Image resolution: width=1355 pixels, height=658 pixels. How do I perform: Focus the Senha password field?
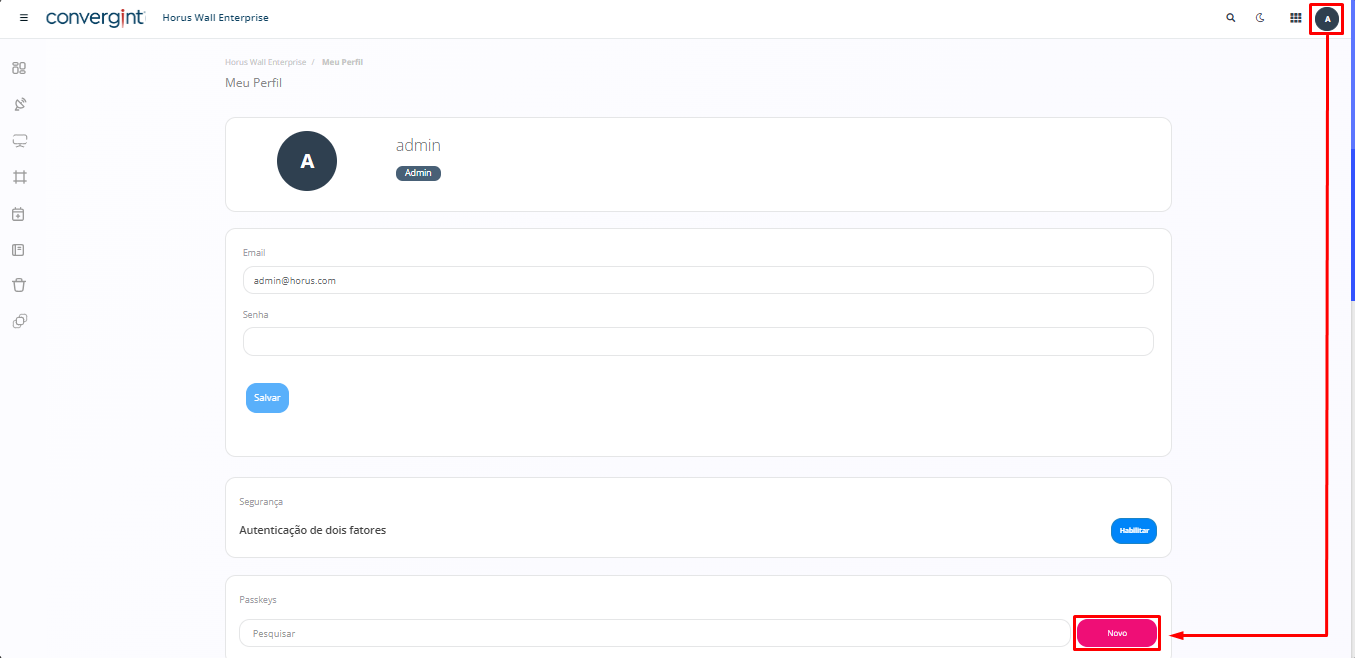point(698,342)
